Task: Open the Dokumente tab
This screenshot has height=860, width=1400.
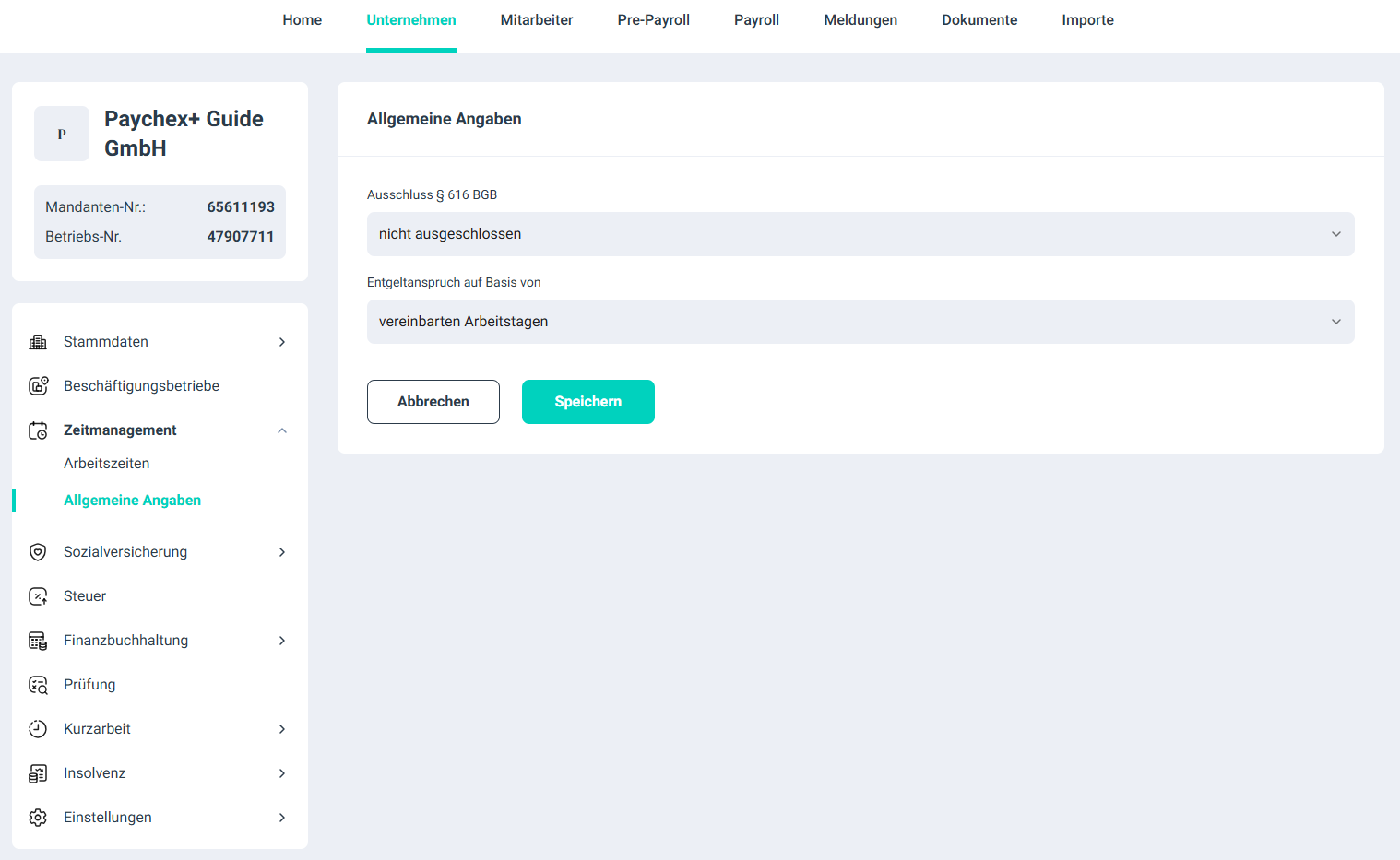Action: (x=979, y=20)
